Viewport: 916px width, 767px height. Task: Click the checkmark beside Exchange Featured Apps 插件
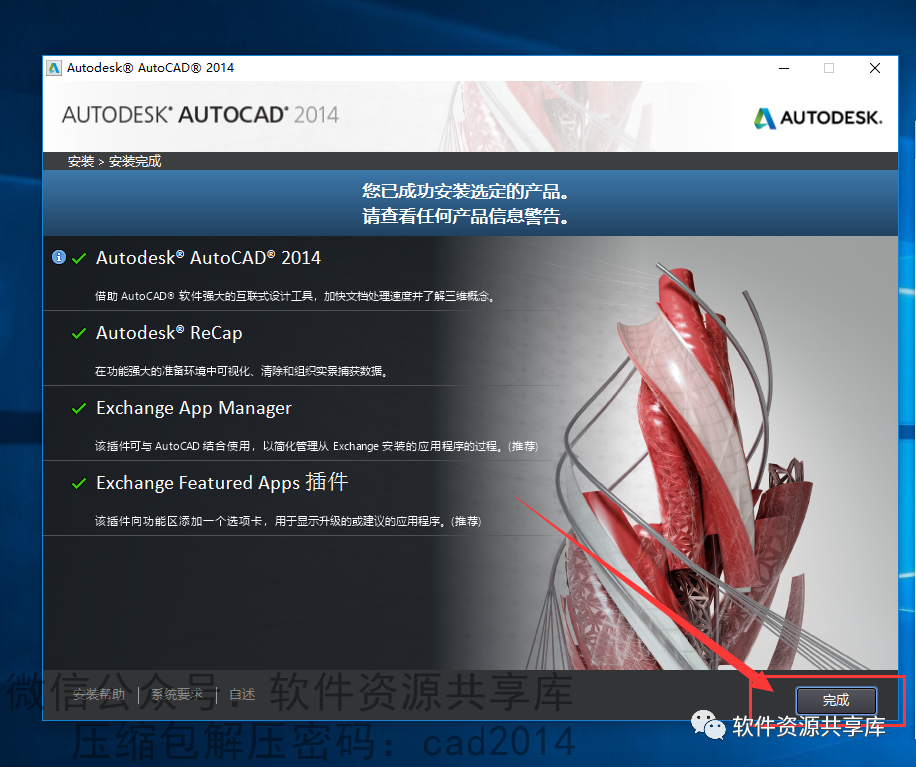(80, 482)
